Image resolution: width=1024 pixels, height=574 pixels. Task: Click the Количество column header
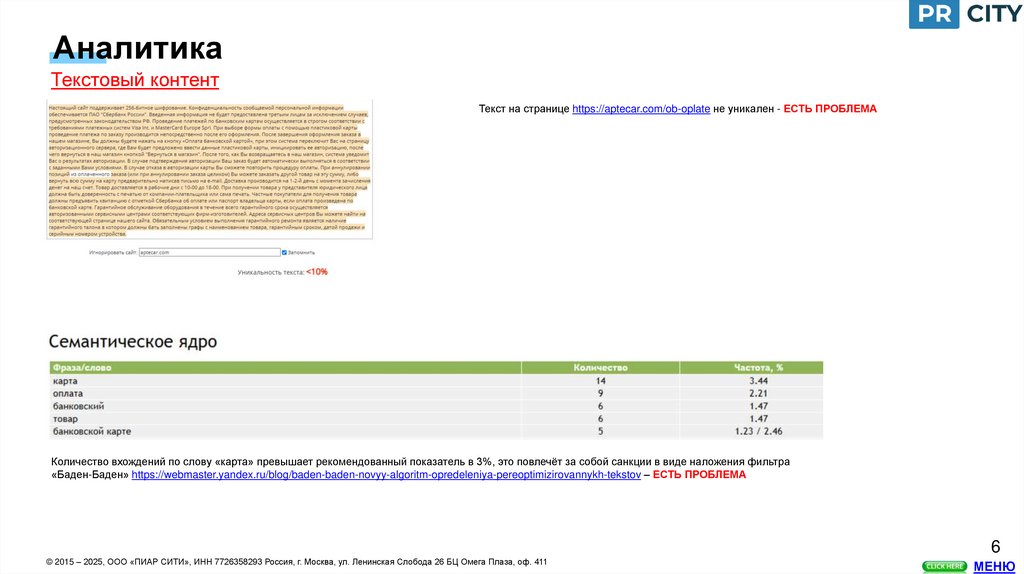600,368
